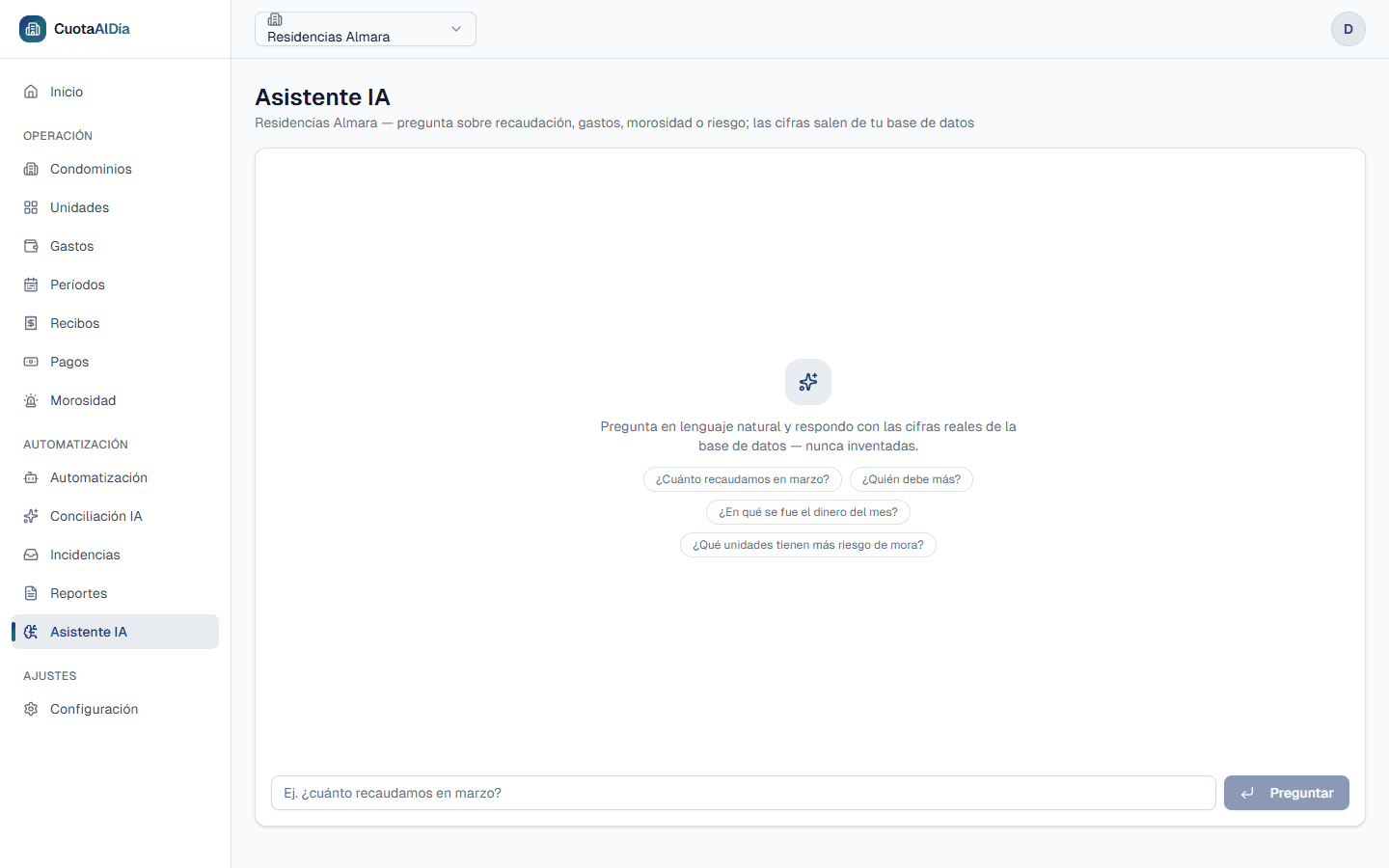
Task: Open the Condominios section
Action: tap(116, 169)
